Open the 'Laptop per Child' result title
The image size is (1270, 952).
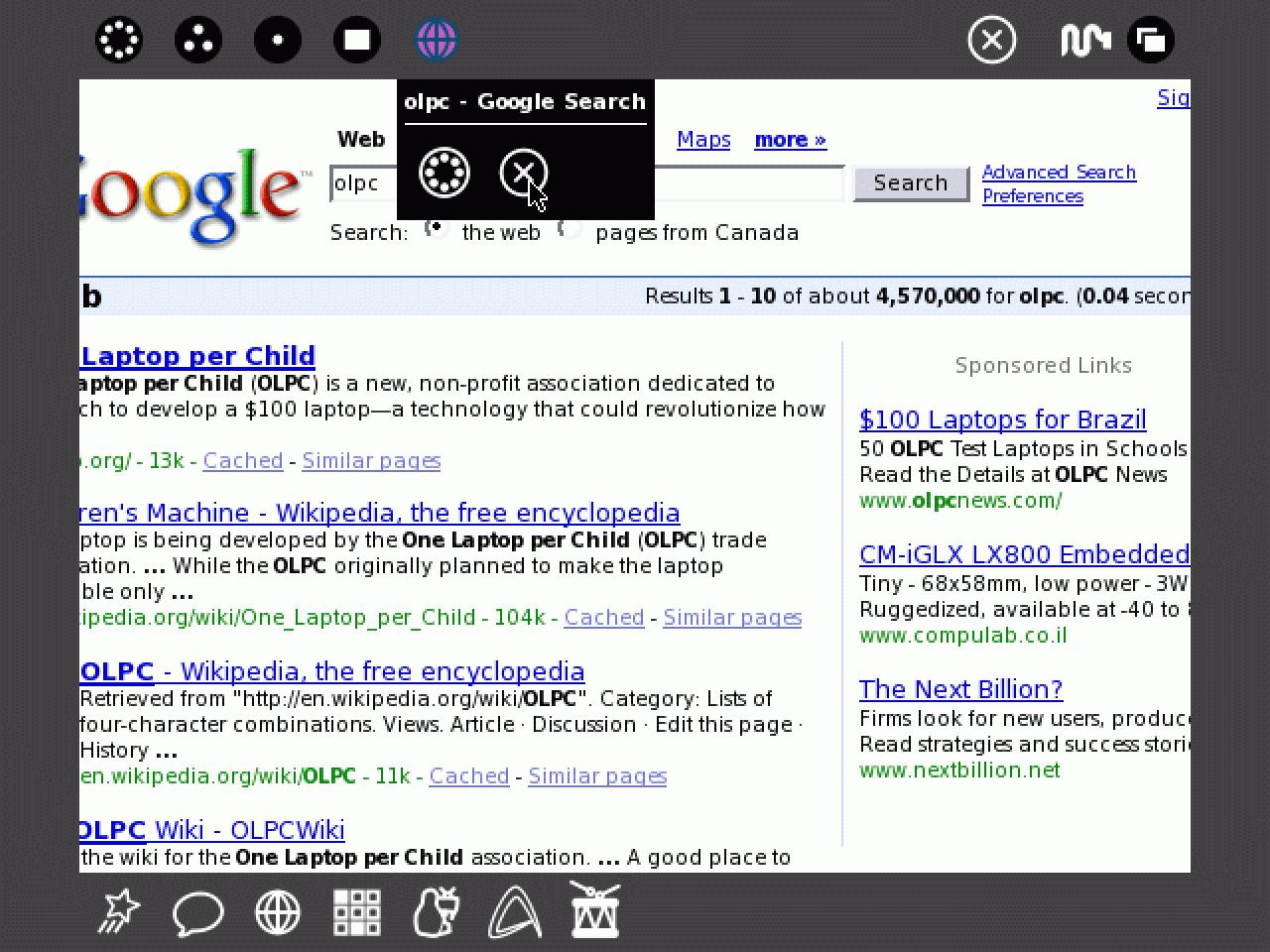click(x=197, y=356)
